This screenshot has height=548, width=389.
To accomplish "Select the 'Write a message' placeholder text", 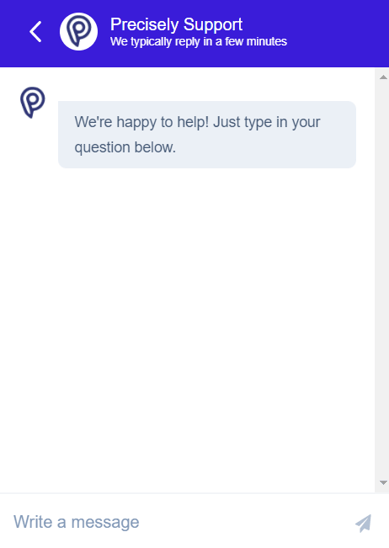I will pyautogui.click(x=76, y=522).
